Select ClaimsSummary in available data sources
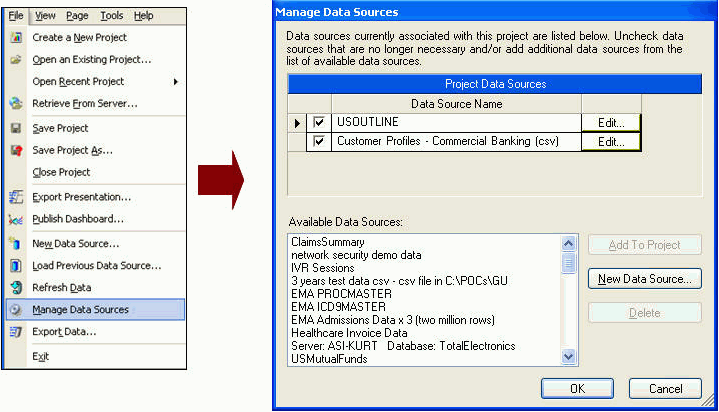The image size is (719, 412). [x=327, y=242]
